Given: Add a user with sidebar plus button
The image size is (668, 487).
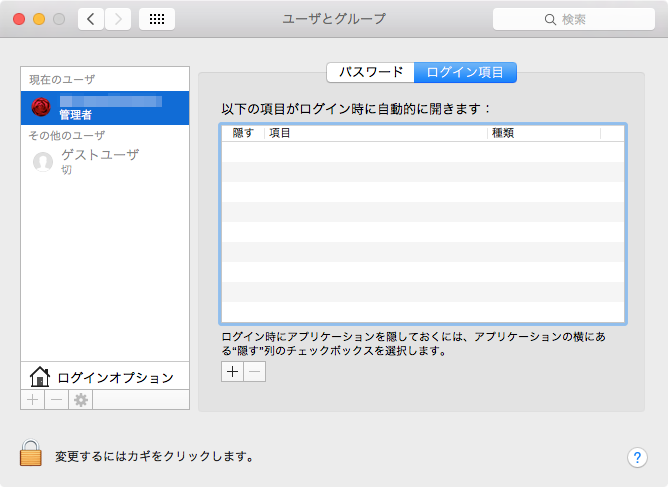Looking at the screenshot, I should [33, 400].
